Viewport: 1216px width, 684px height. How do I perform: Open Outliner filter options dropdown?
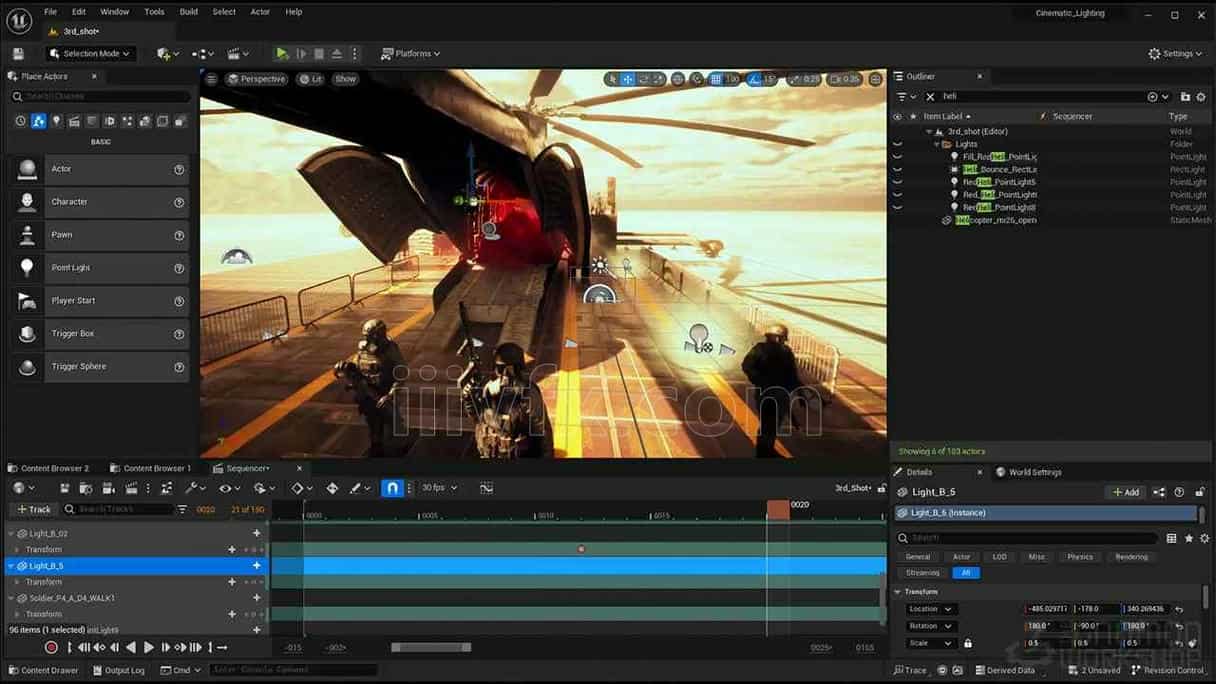click(x=904, y=97)
